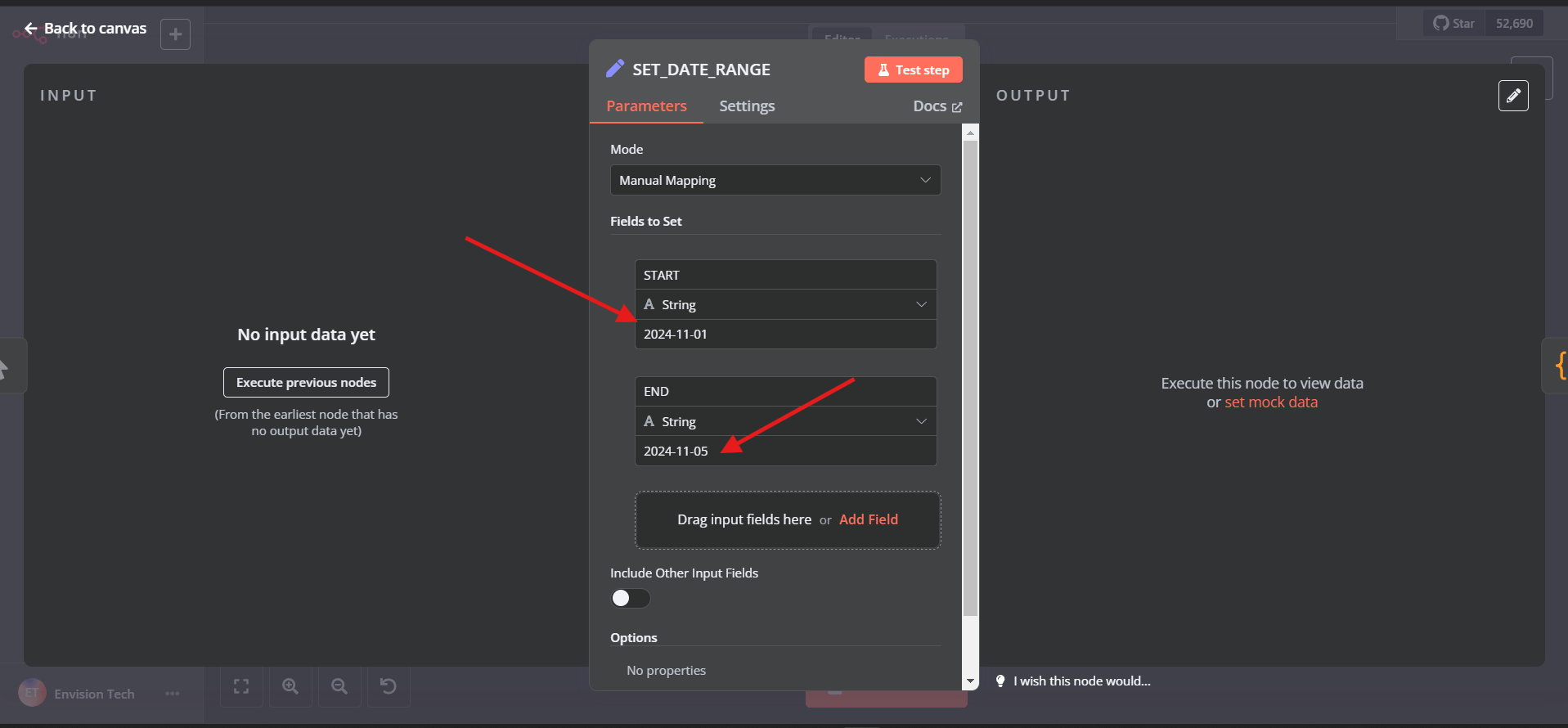The image size is (1568, 728).
Task: Click the set mock data link
Action: pyautogui.click(x=1270, y=402)
